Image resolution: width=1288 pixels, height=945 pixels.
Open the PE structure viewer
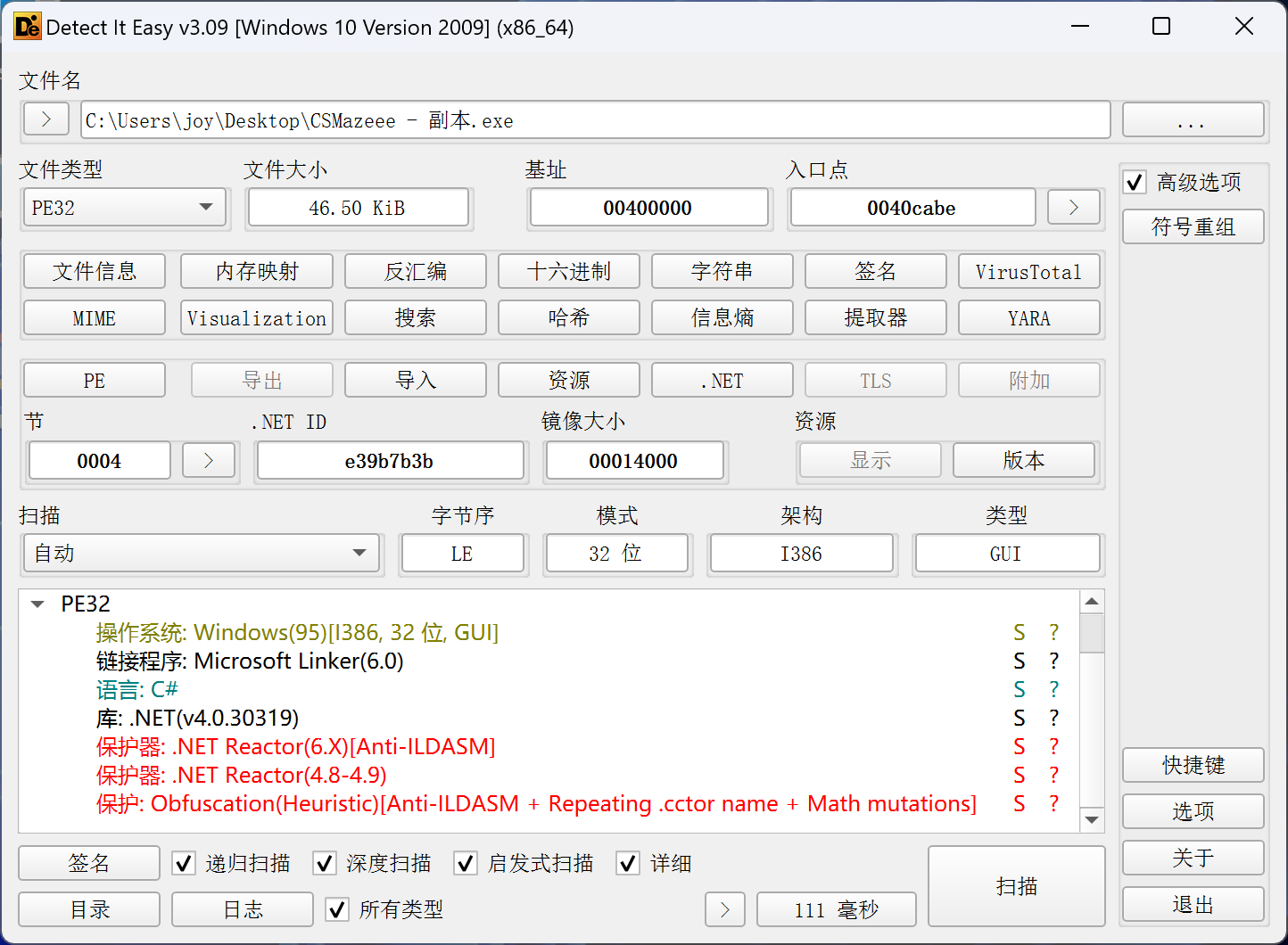(95, 381)
